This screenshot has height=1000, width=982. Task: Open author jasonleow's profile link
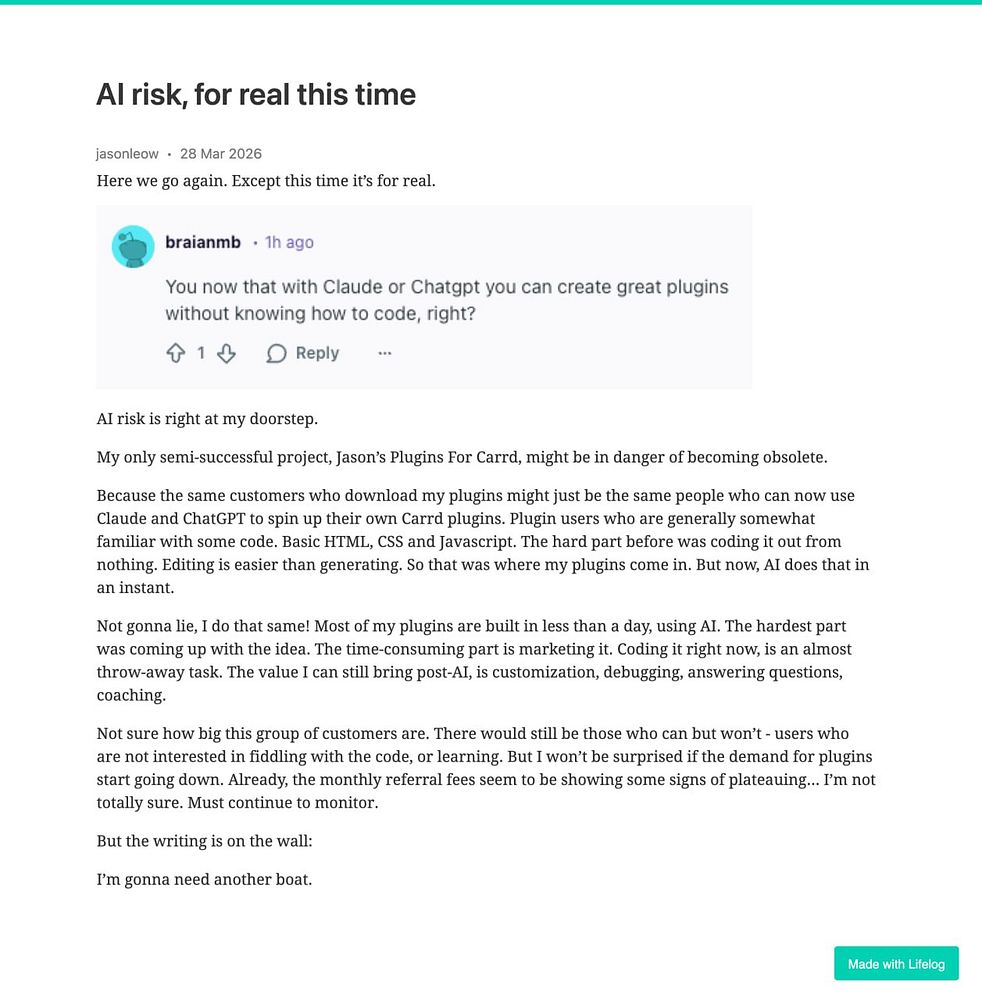(127, 154)
